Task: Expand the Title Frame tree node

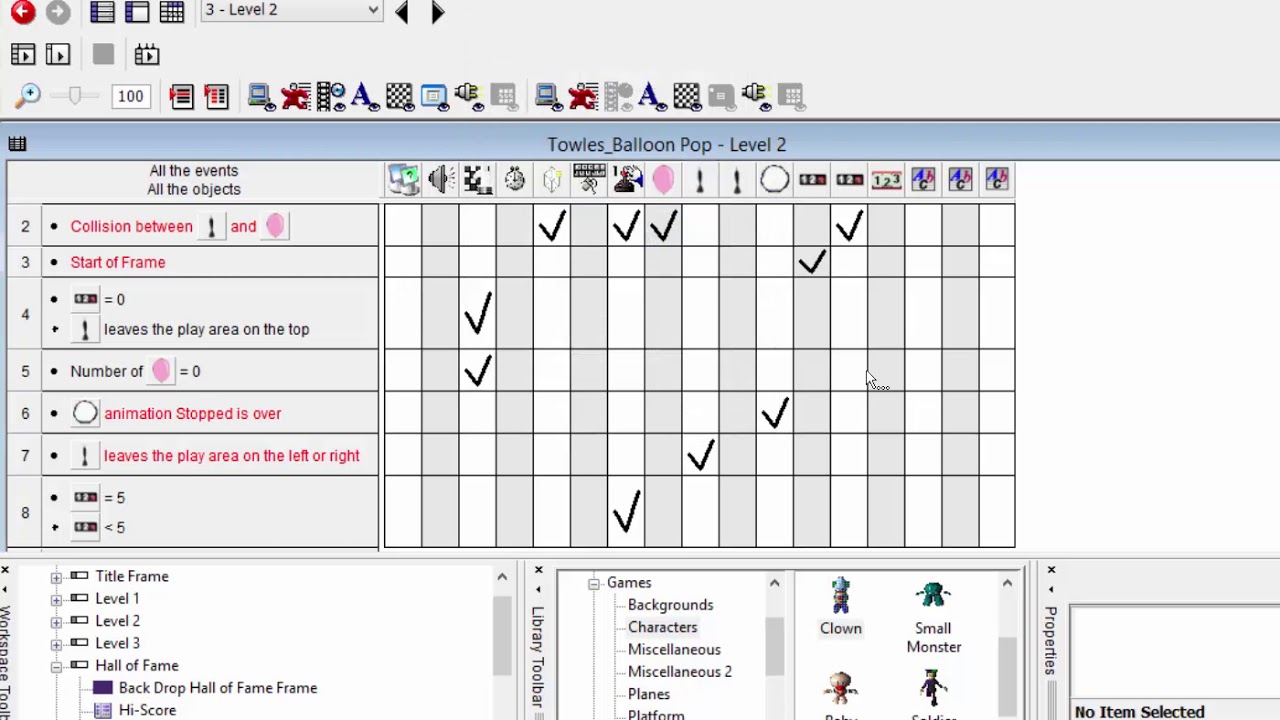Action: tap(56, 577)
